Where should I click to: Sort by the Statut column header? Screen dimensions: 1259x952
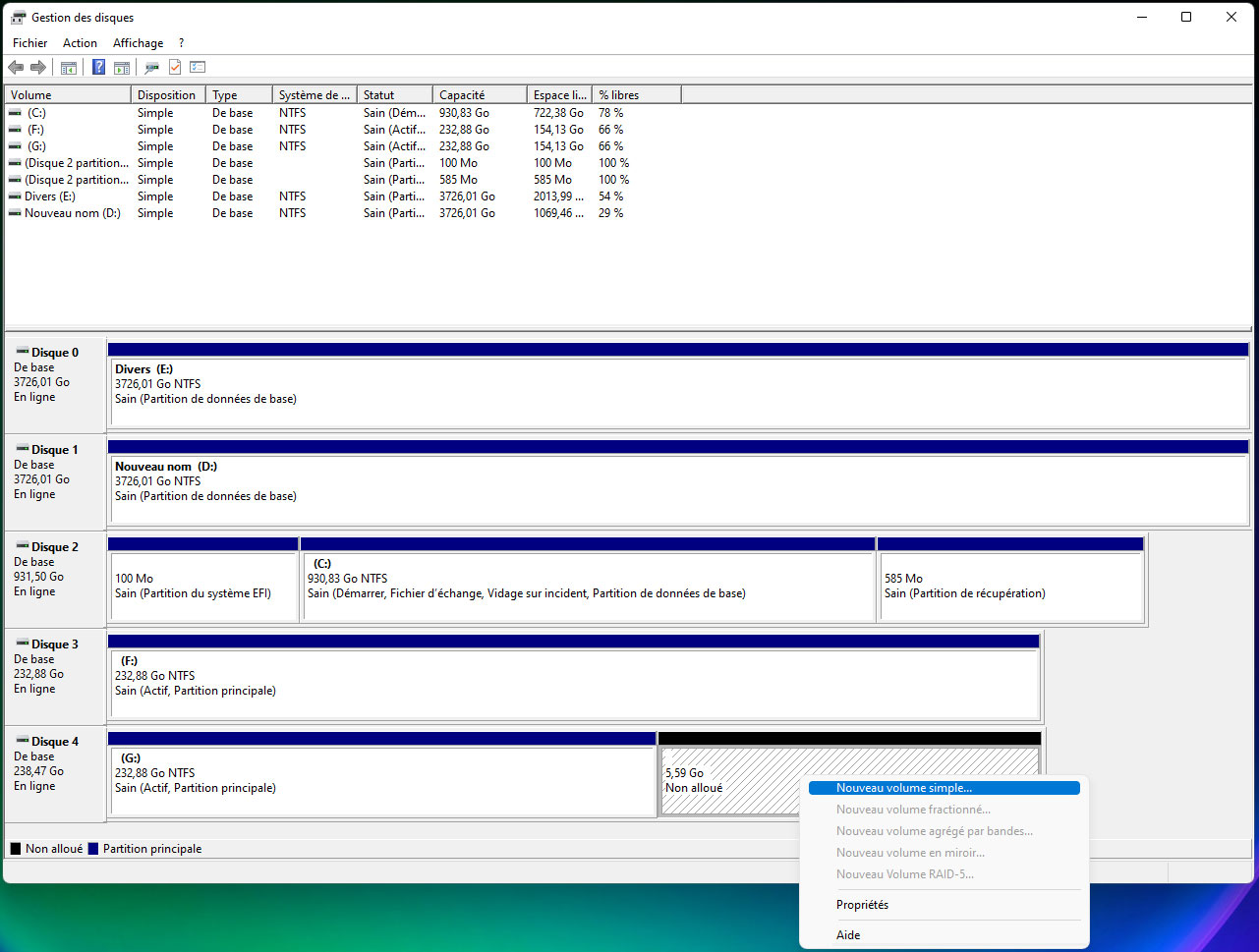click(395, 95)
